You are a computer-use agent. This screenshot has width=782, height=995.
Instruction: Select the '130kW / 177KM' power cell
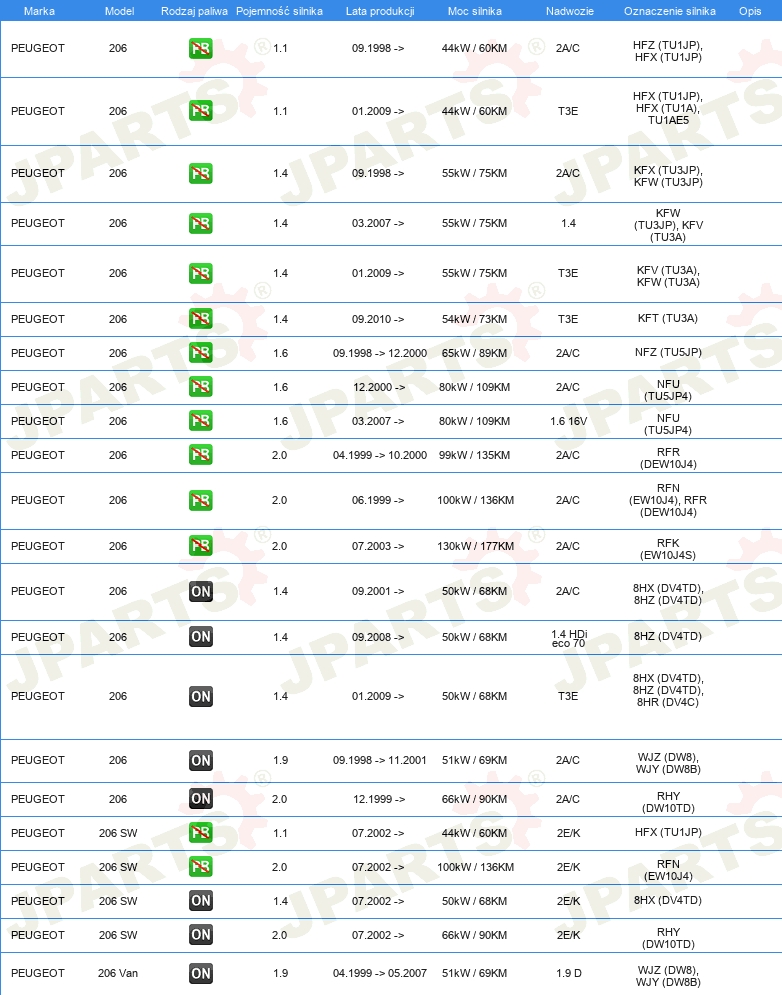[x=475, y=546]
